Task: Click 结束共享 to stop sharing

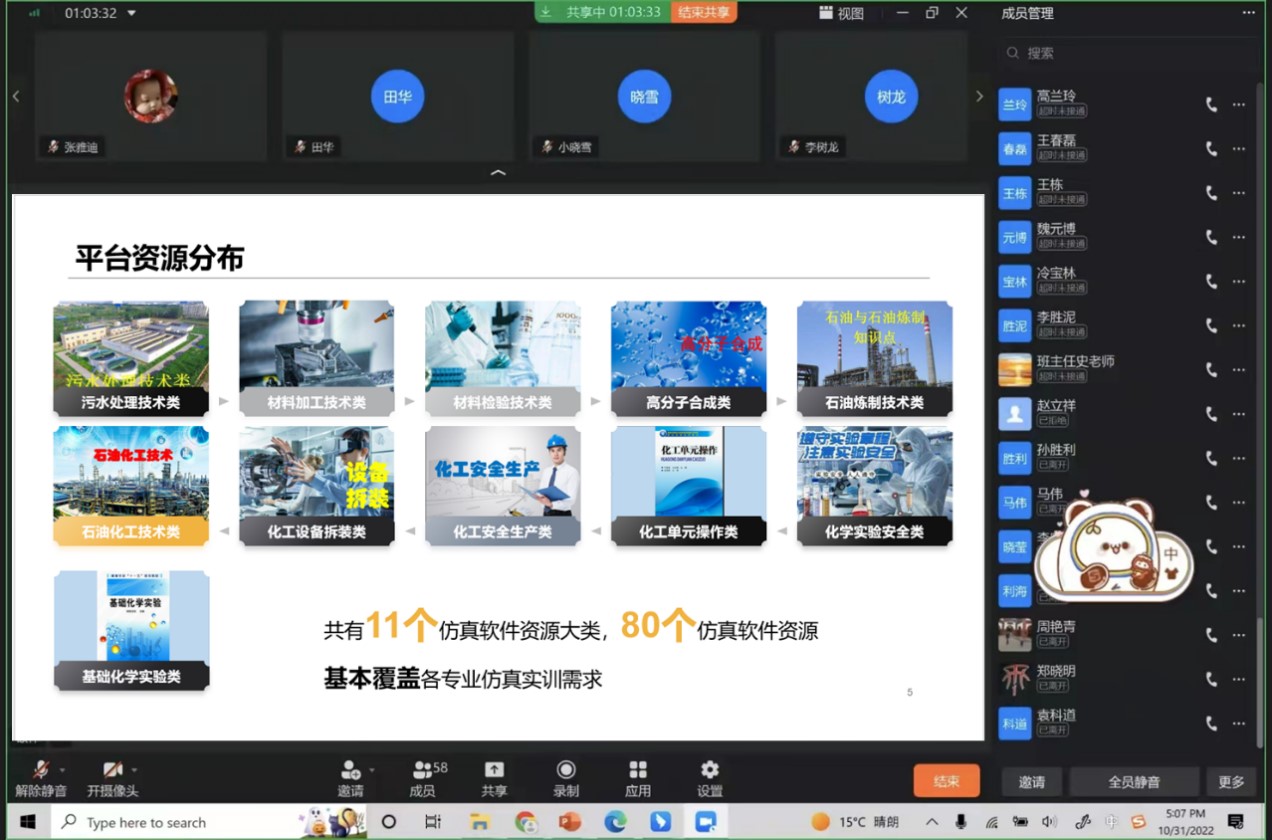Action: click(x=703, y=12)
